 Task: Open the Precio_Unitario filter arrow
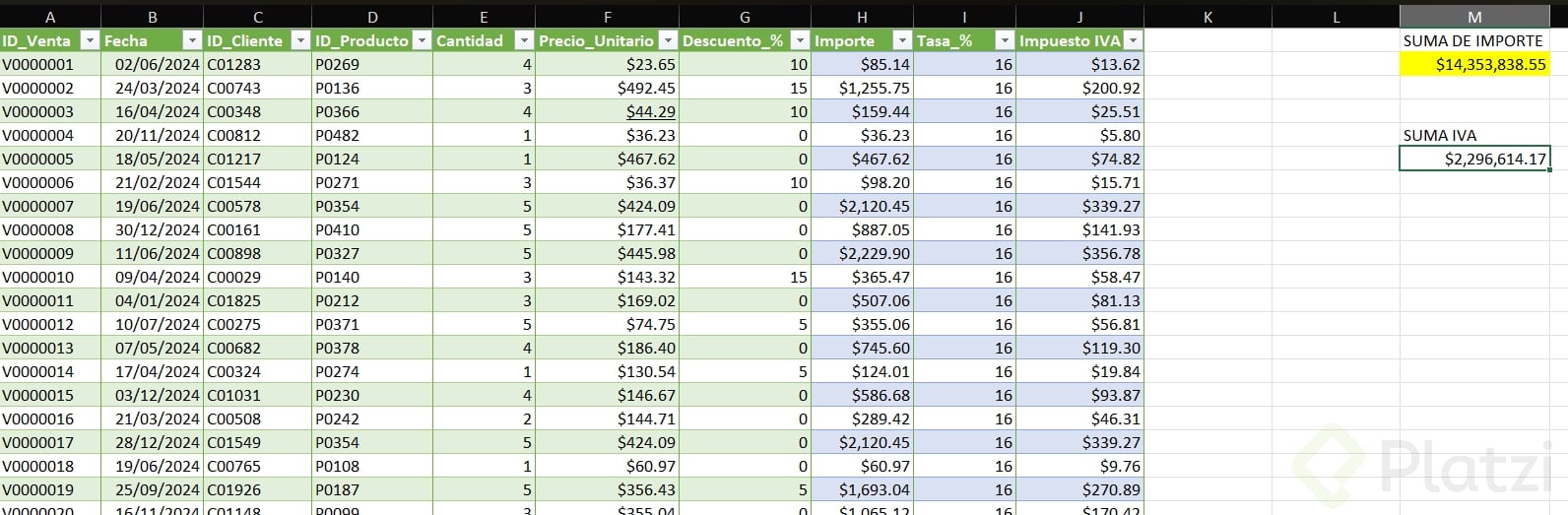click(x=668, y=40)
